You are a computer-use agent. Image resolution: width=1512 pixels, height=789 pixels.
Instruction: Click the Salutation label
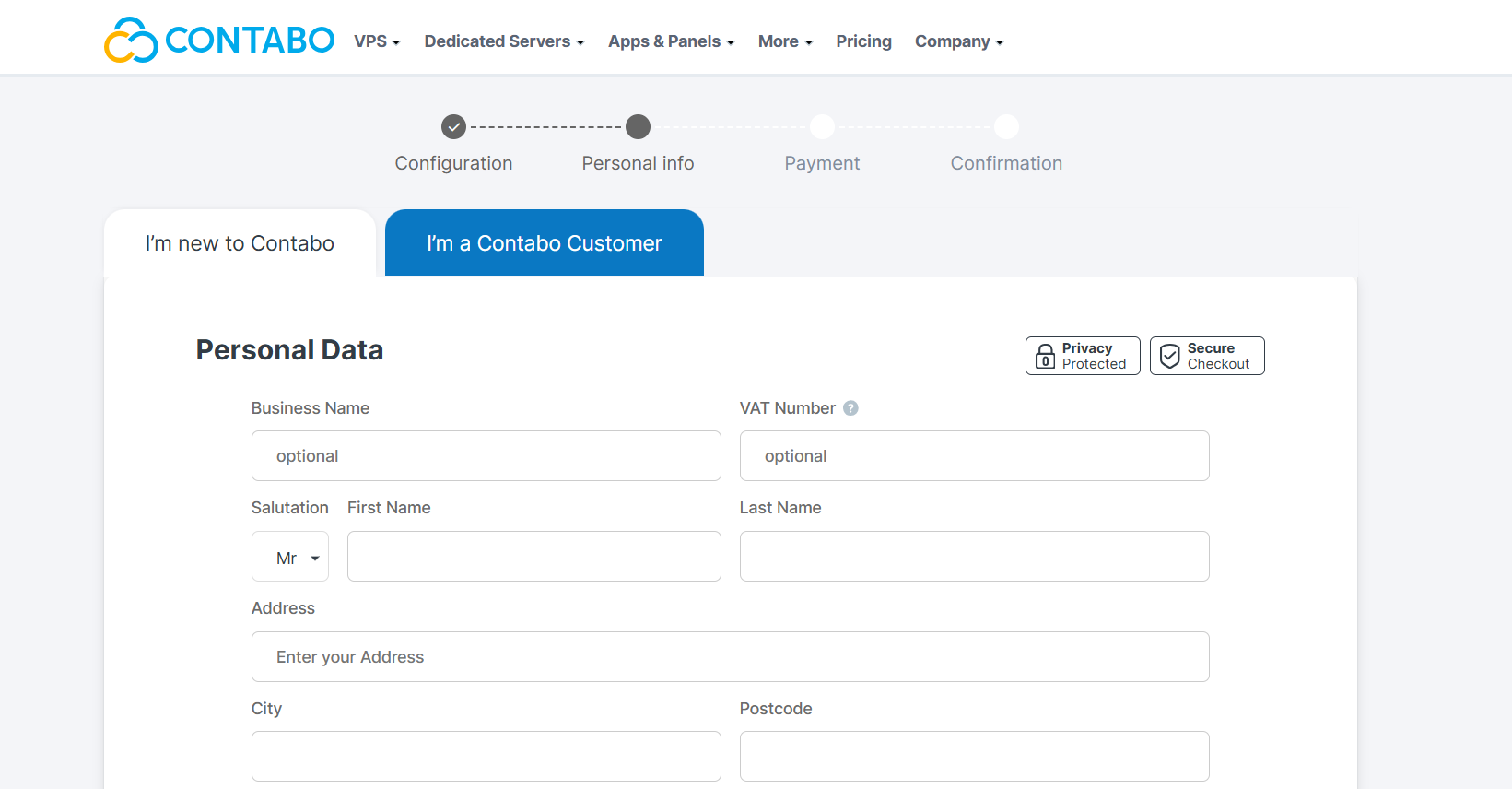pyautogui.click(x=290, y=508)
